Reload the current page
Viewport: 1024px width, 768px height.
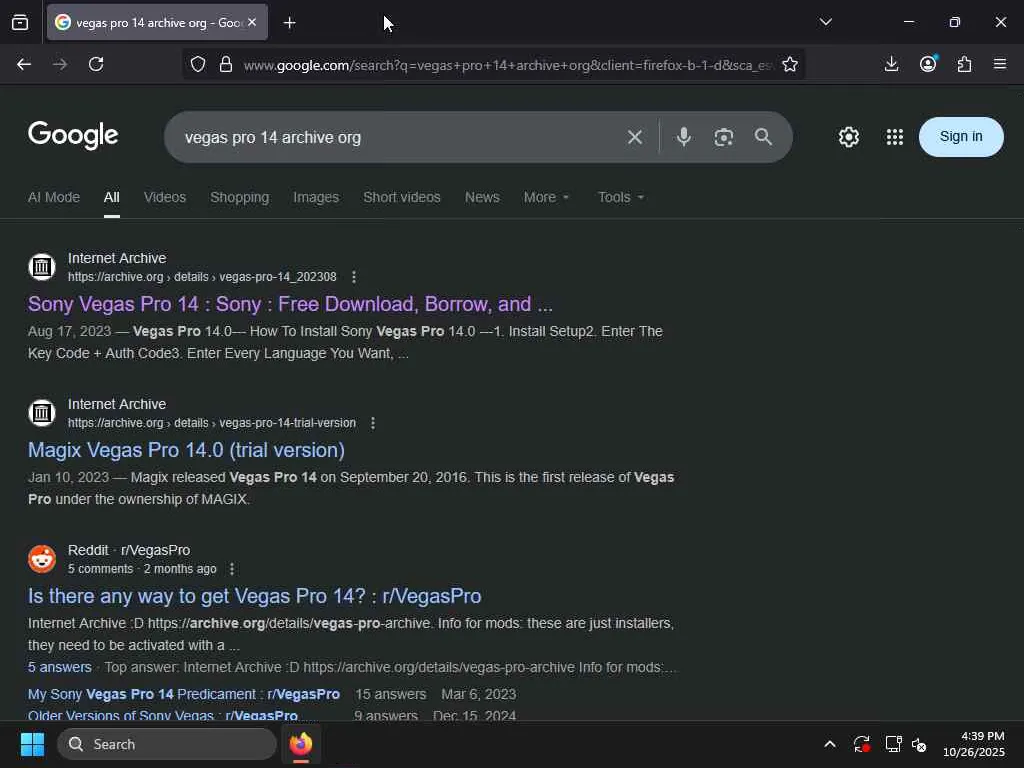click(96, 64)
